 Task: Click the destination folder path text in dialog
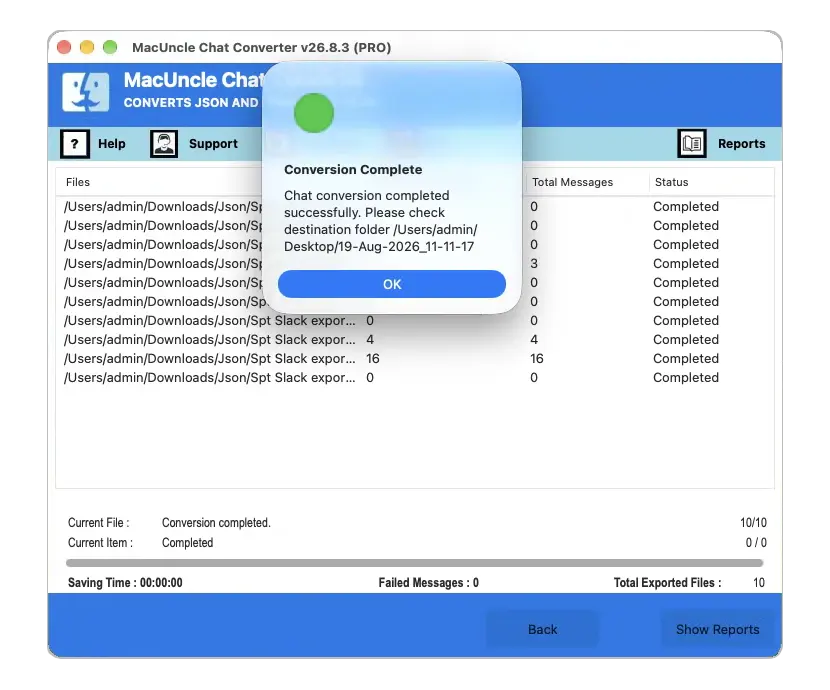coord(381,238)
